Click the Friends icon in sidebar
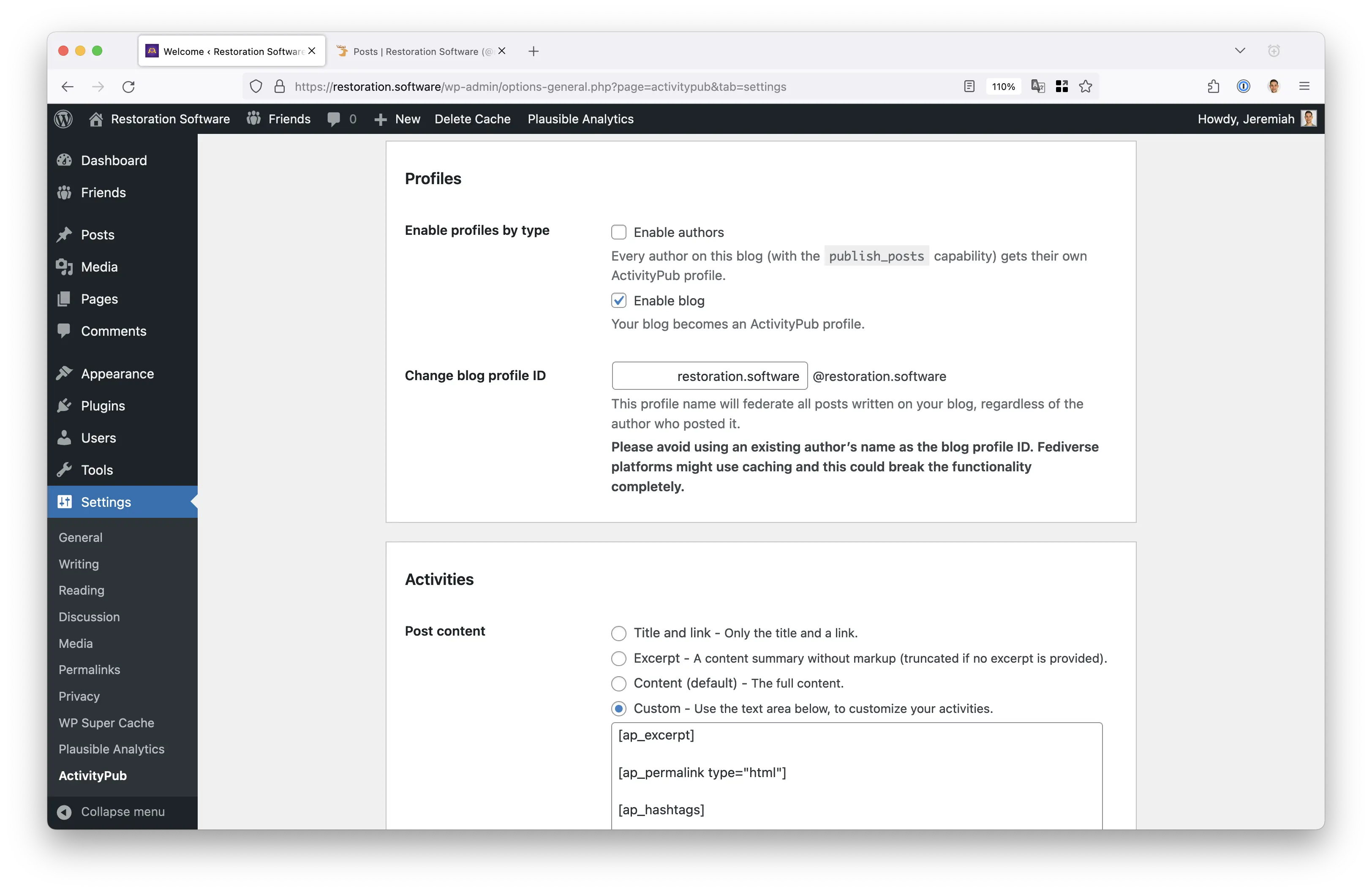 pos(66,192)
